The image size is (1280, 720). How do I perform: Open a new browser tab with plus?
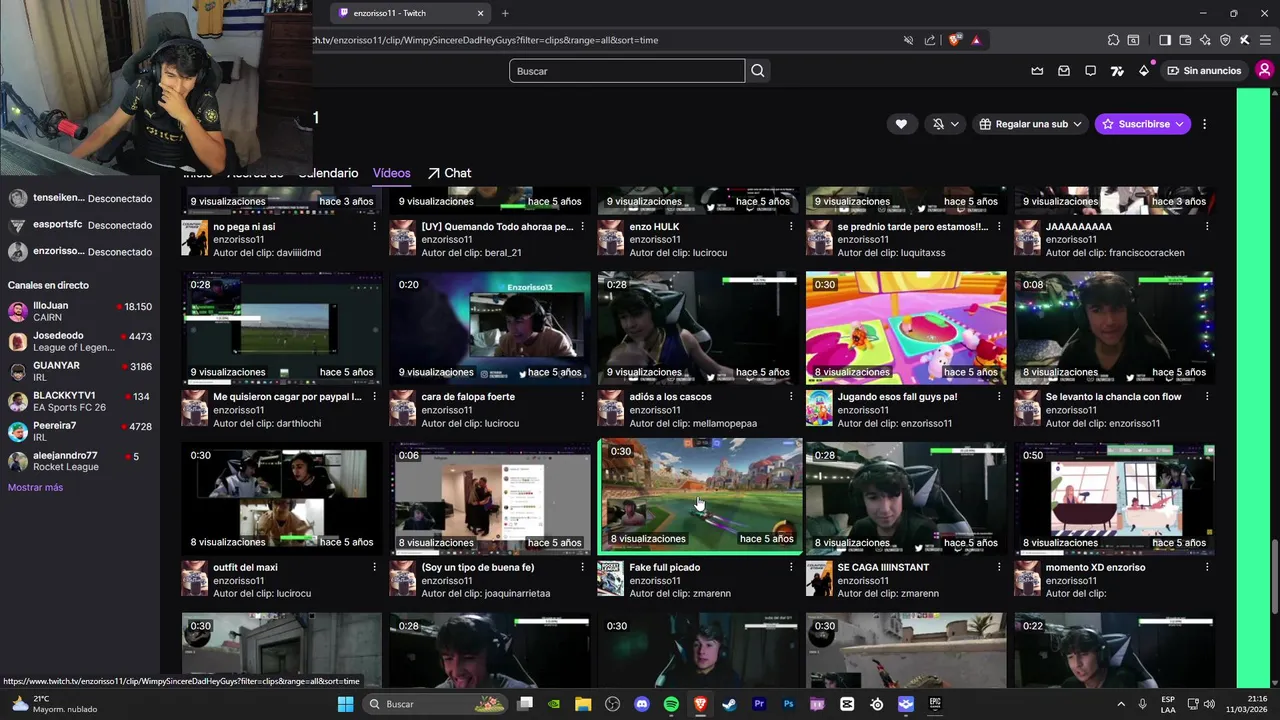[505, 13]
